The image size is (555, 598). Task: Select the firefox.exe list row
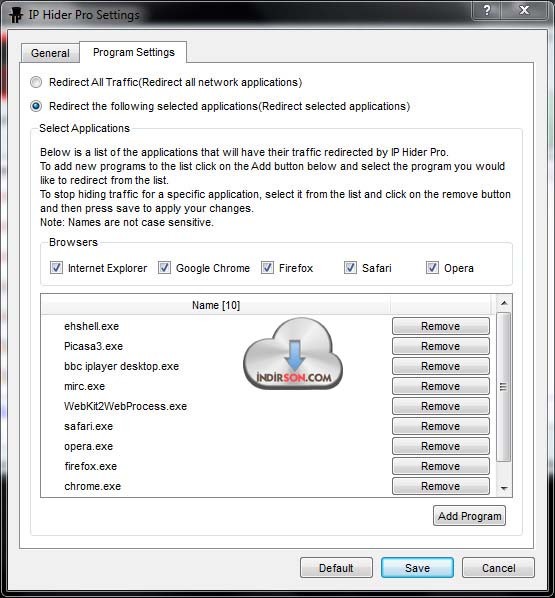pyautogui.click(x=216, y=466)
